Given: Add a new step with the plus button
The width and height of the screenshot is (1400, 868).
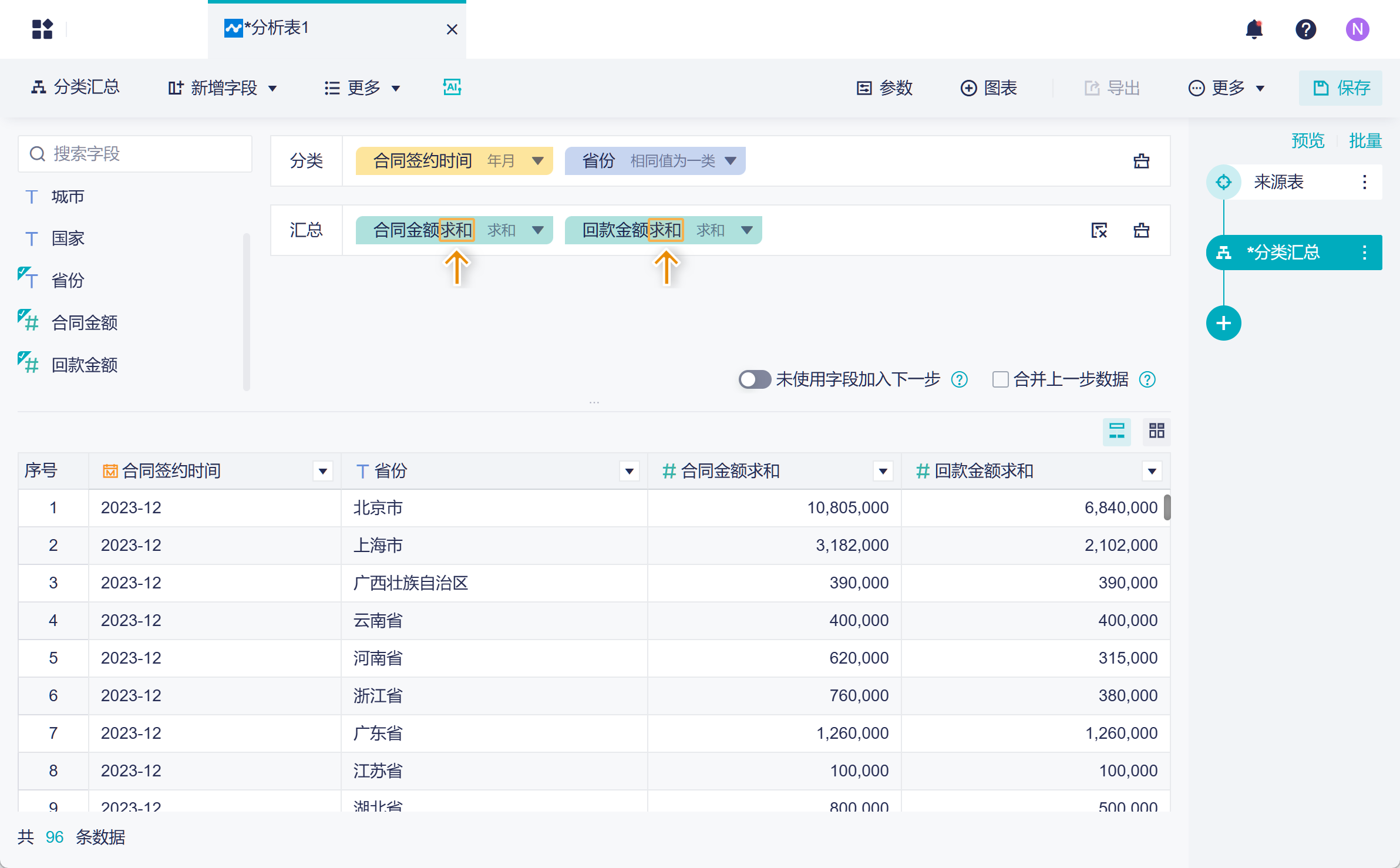Looking at the screenshot, I should [1223, 323].
